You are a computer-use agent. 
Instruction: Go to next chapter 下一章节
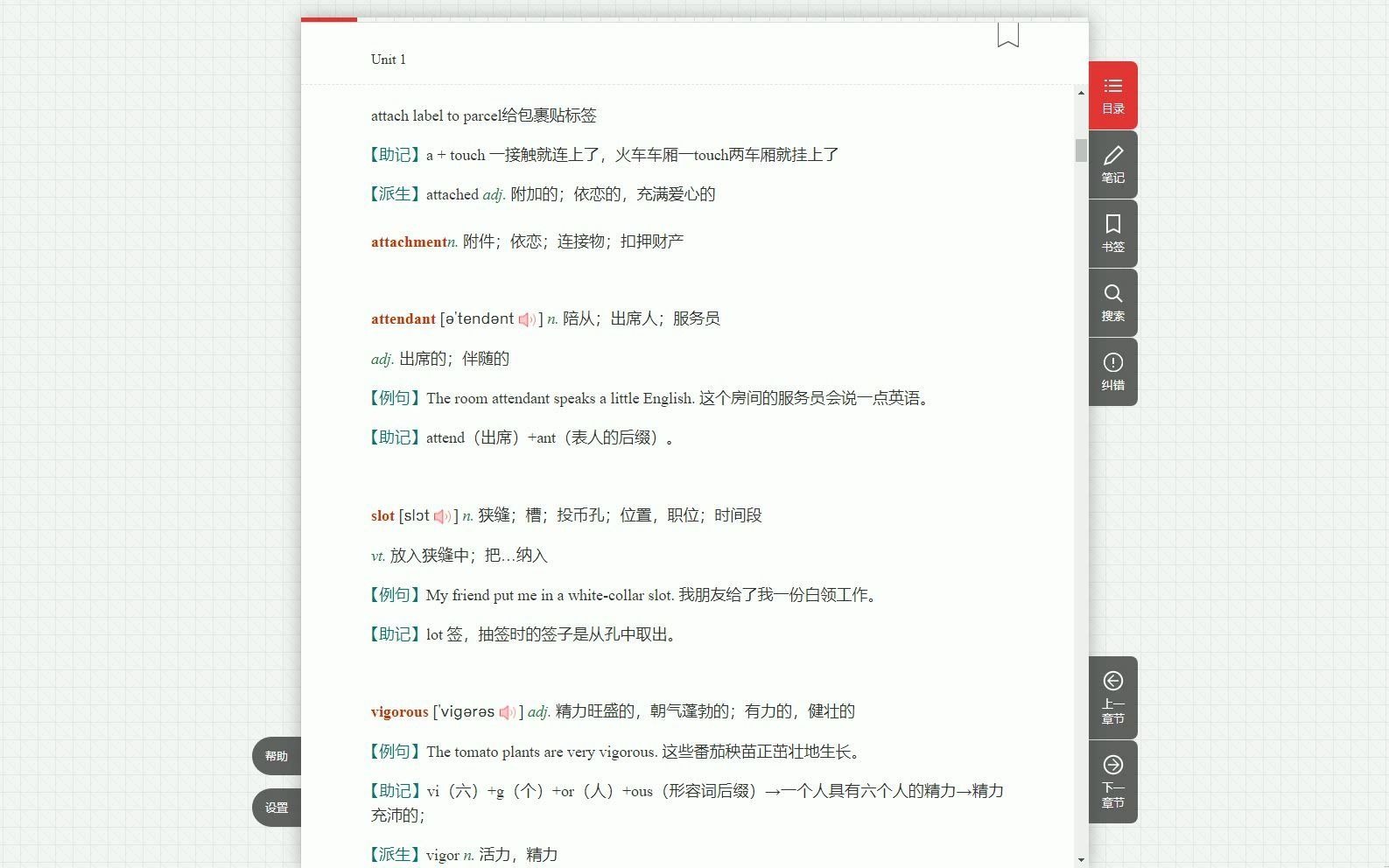coord(1112,781)
